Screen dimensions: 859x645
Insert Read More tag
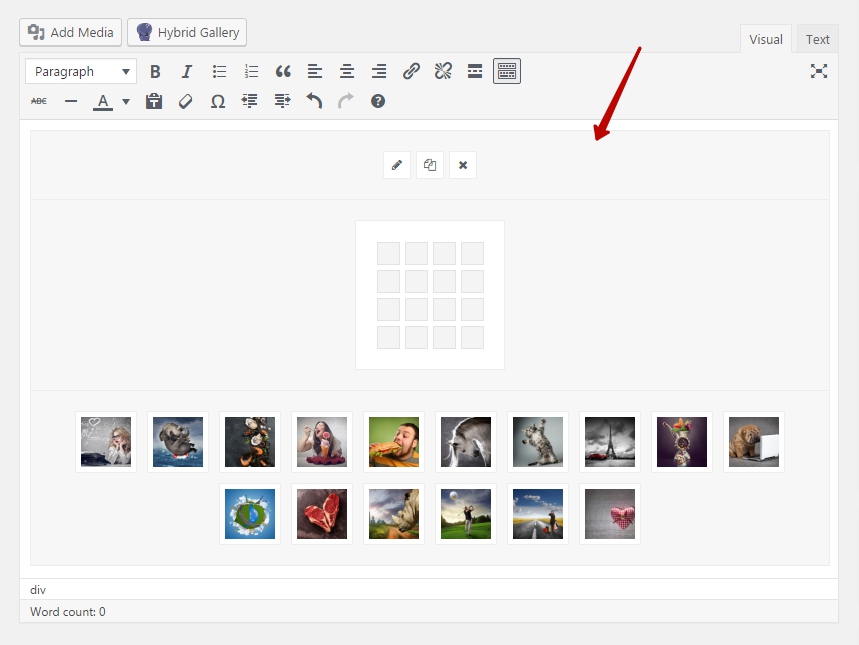475,71
